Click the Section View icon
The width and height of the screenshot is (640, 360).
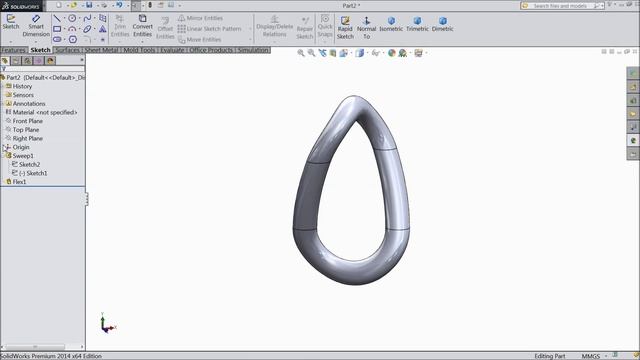[x=333, y=53]
